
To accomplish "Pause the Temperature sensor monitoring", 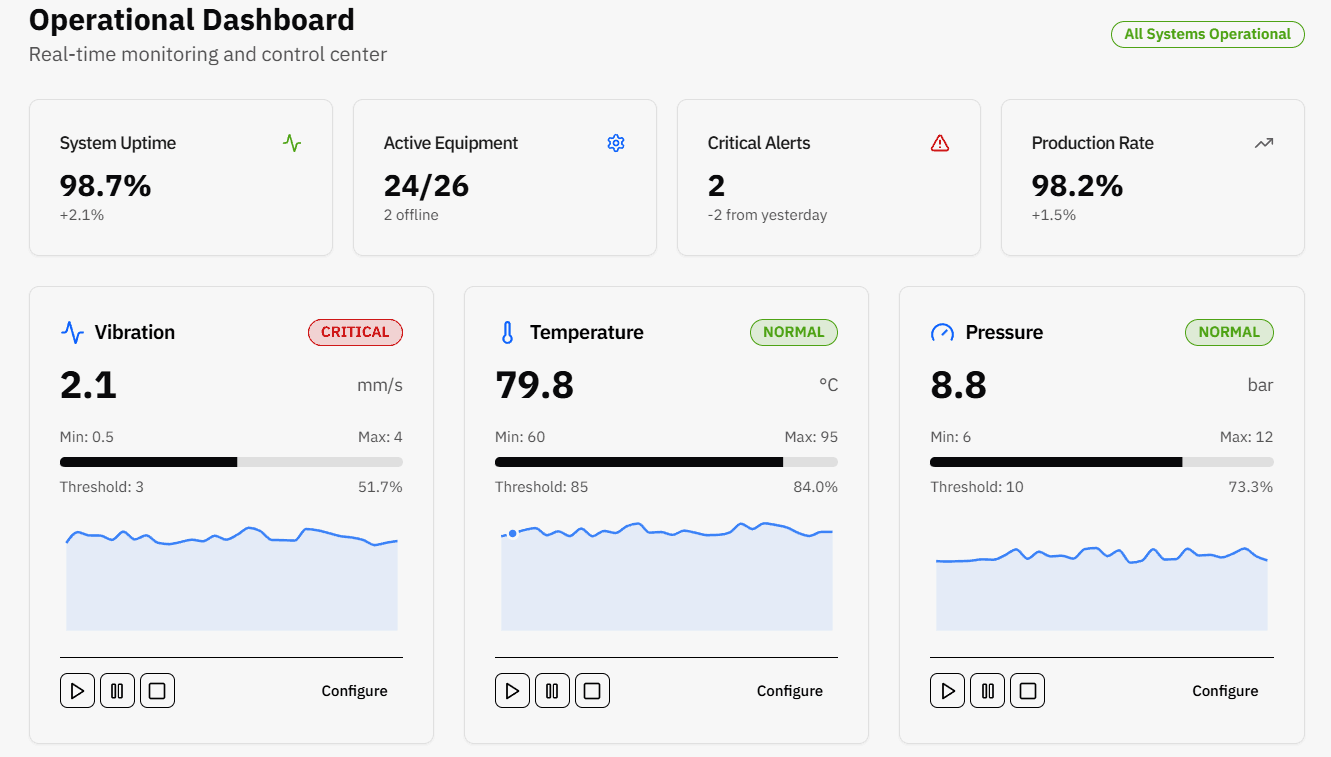I will tap(552, 691).
